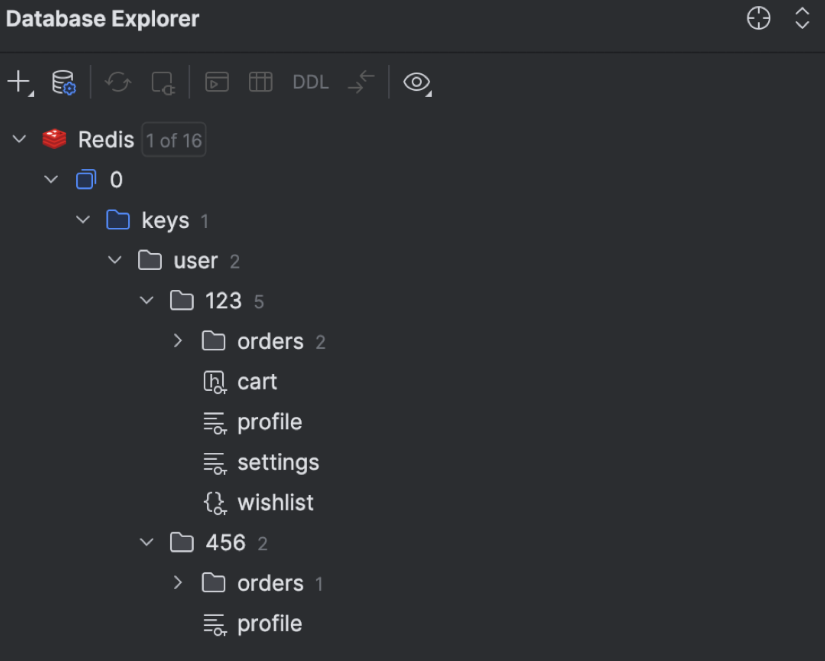Select the settings key under 123
This screenshot has height=661, width=825.
[277, 462]
